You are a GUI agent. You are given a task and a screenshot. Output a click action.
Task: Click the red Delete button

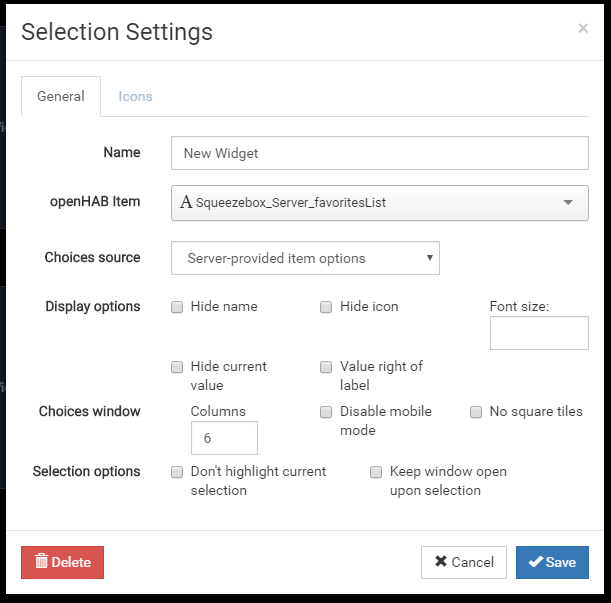pos(62,562)
